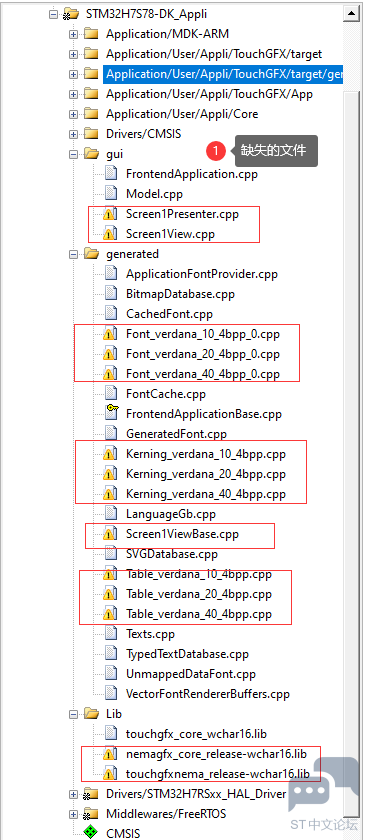Select the CMSIS software component entry
The width and height of the screenshot is (367, 840).
point(123,834)
